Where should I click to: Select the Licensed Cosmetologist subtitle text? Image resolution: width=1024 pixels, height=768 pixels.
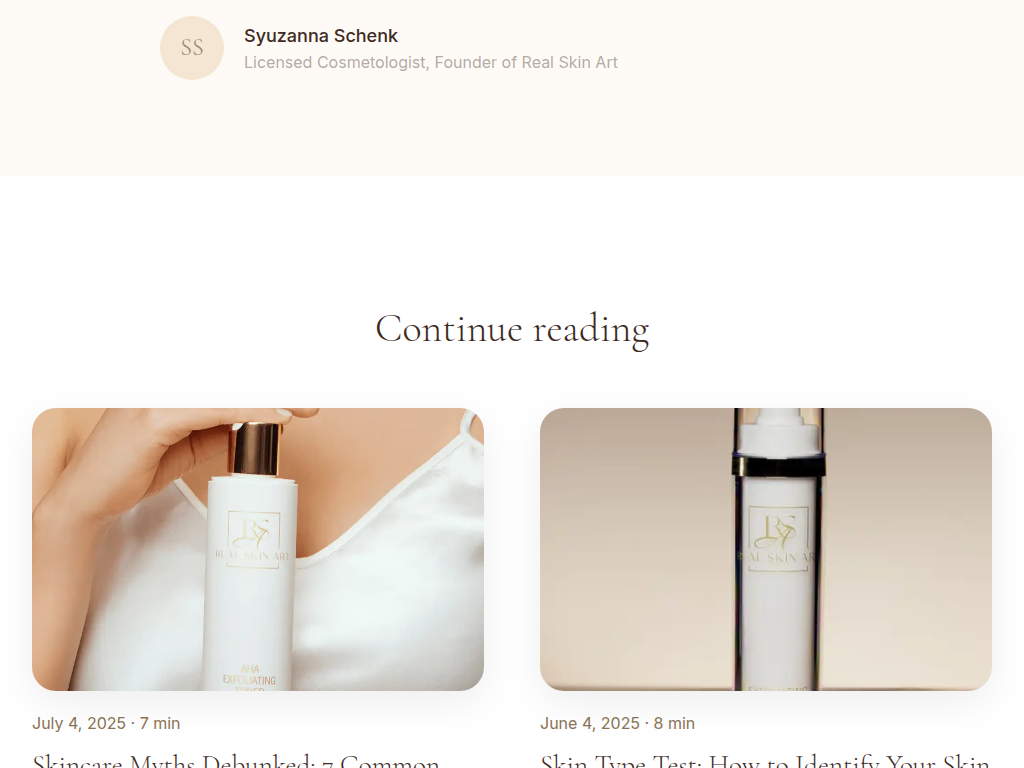[431, 63]
